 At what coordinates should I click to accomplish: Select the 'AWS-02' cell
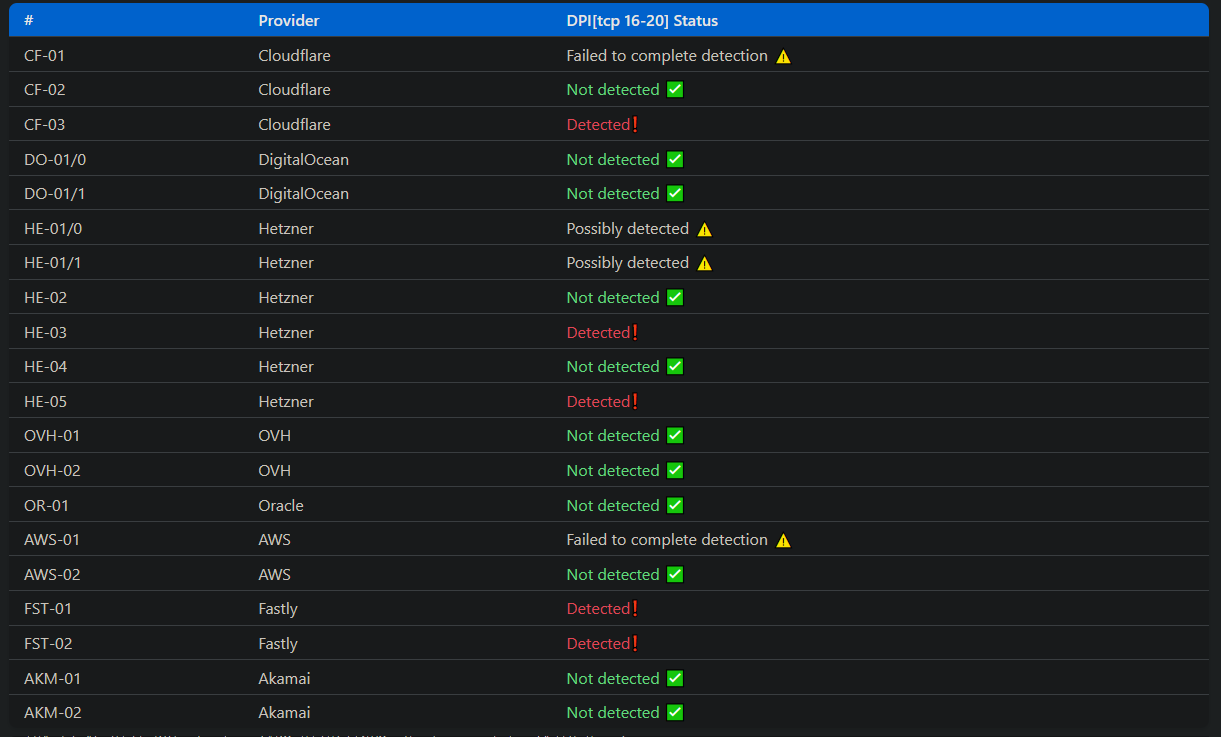pyautogui.click(x=52, y=574)
